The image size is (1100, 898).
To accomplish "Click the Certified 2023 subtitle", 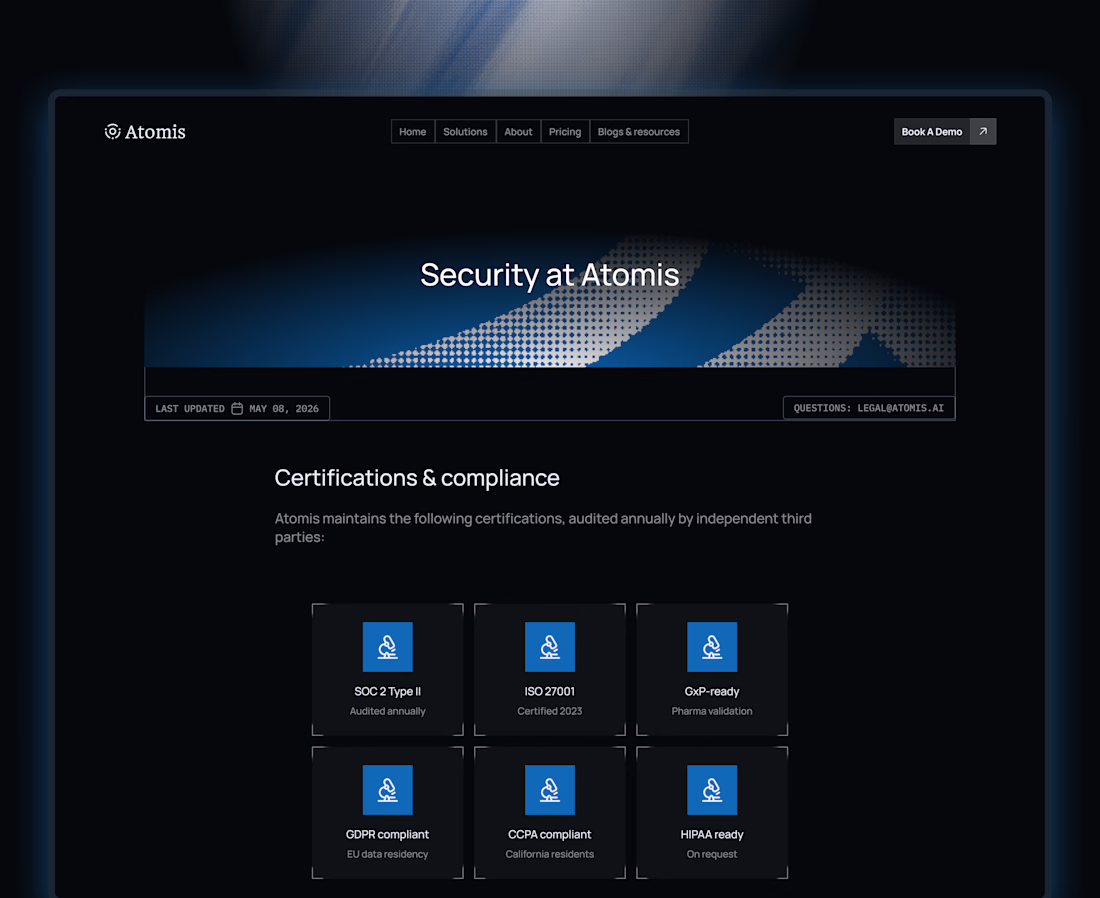I will (x=549, y=711).
